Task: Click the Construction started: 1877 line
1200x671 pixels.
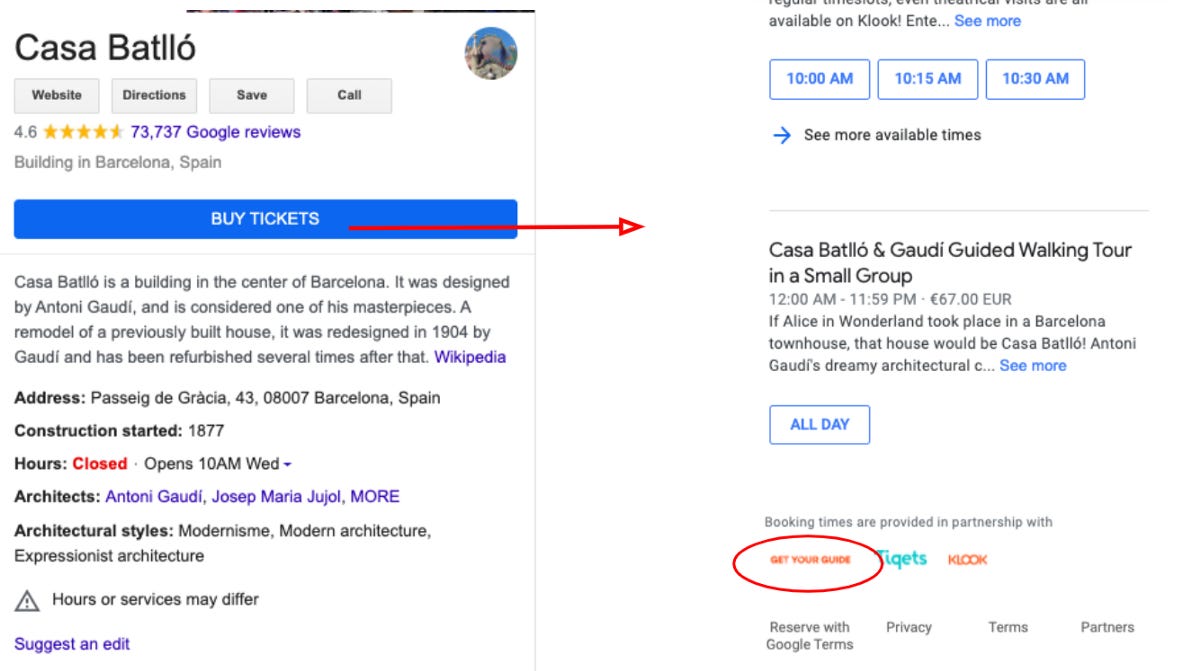Action: click(119, 431)
